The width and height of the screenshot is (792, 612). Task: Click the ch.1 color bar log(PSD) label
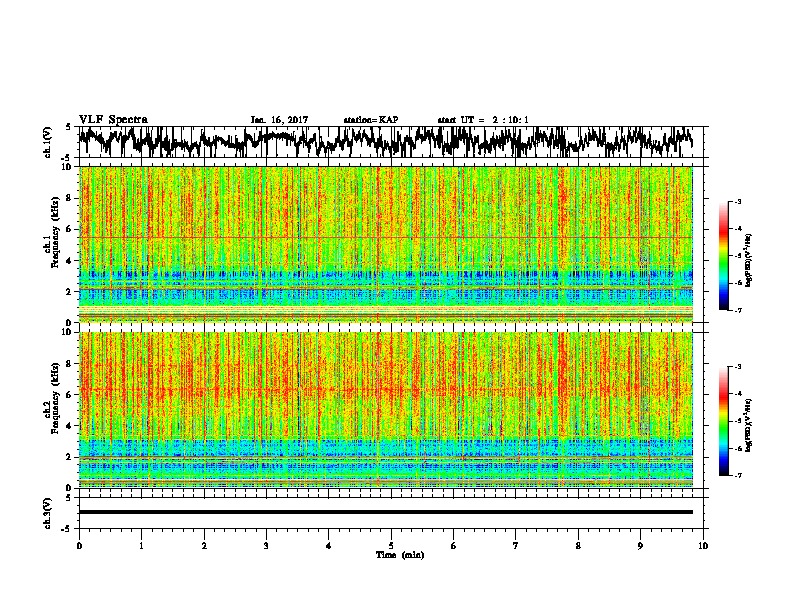coord(748,261)
